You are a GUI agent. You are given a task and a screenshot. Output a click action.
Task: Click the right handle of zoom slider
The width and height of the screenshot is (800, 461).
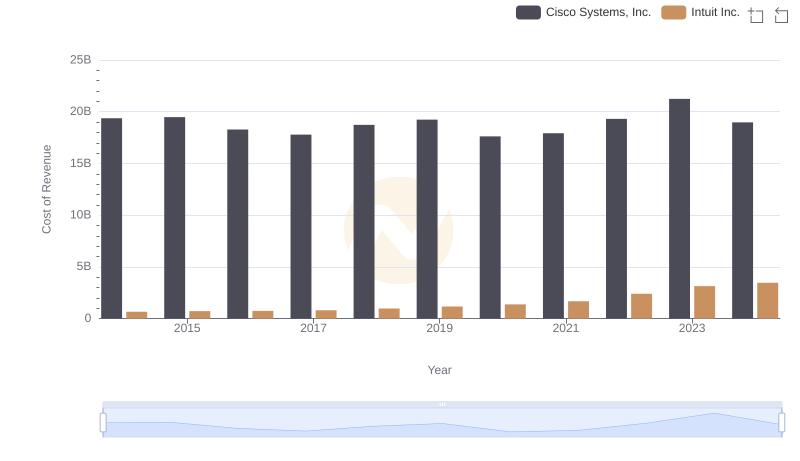pos(782,422)
